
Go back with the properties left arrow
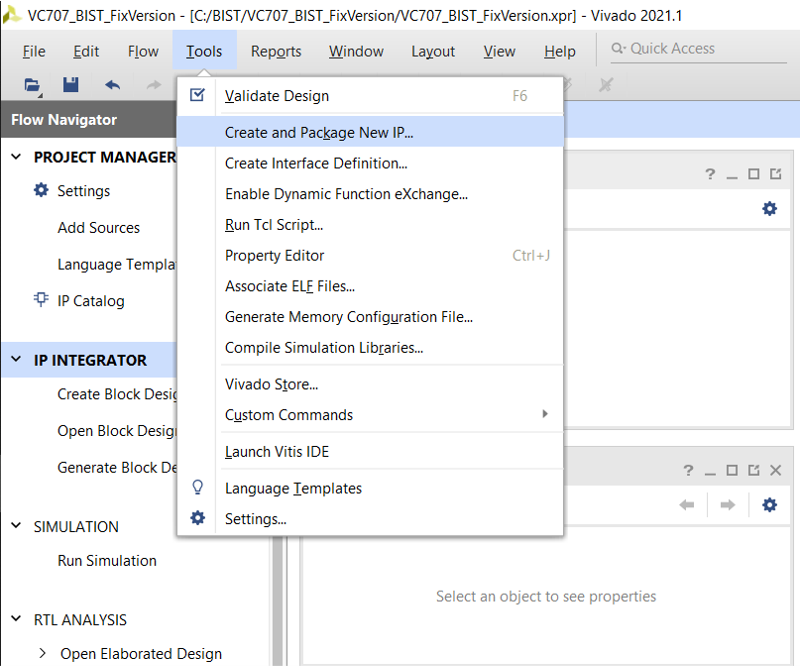[687, 505]
